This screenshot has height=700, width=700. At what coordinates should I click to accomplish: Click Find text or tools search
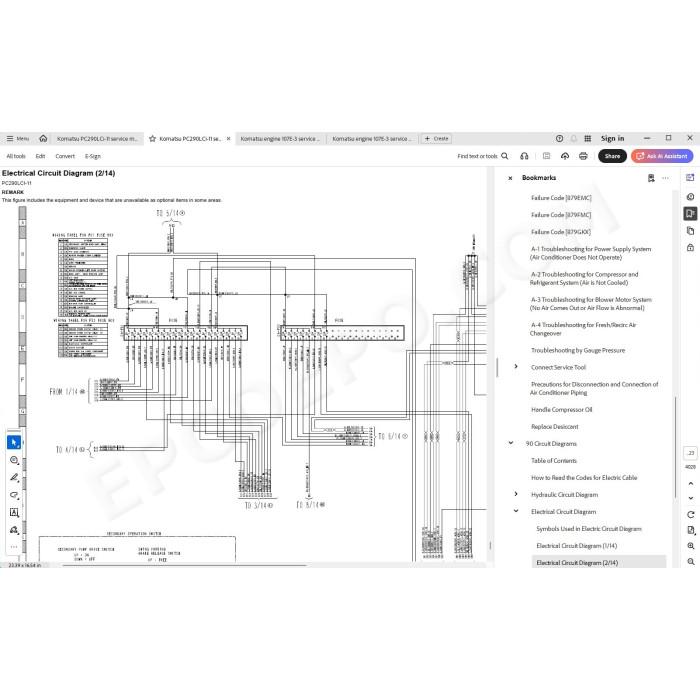pyautogui.click(x=483, y=156)
